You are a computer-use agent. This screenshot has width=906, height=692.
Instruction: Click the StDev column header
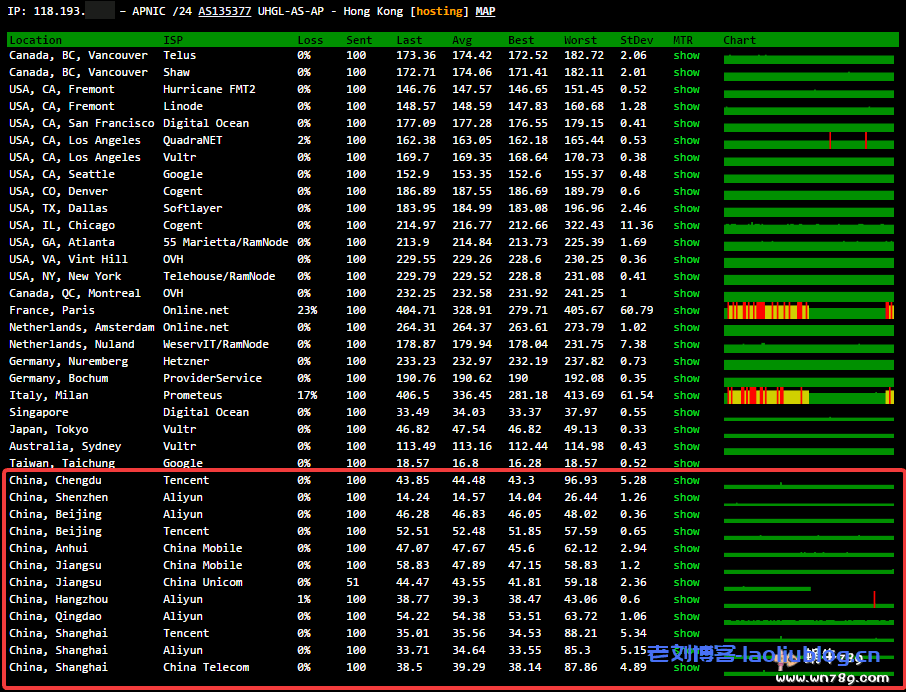pos(636,40)
